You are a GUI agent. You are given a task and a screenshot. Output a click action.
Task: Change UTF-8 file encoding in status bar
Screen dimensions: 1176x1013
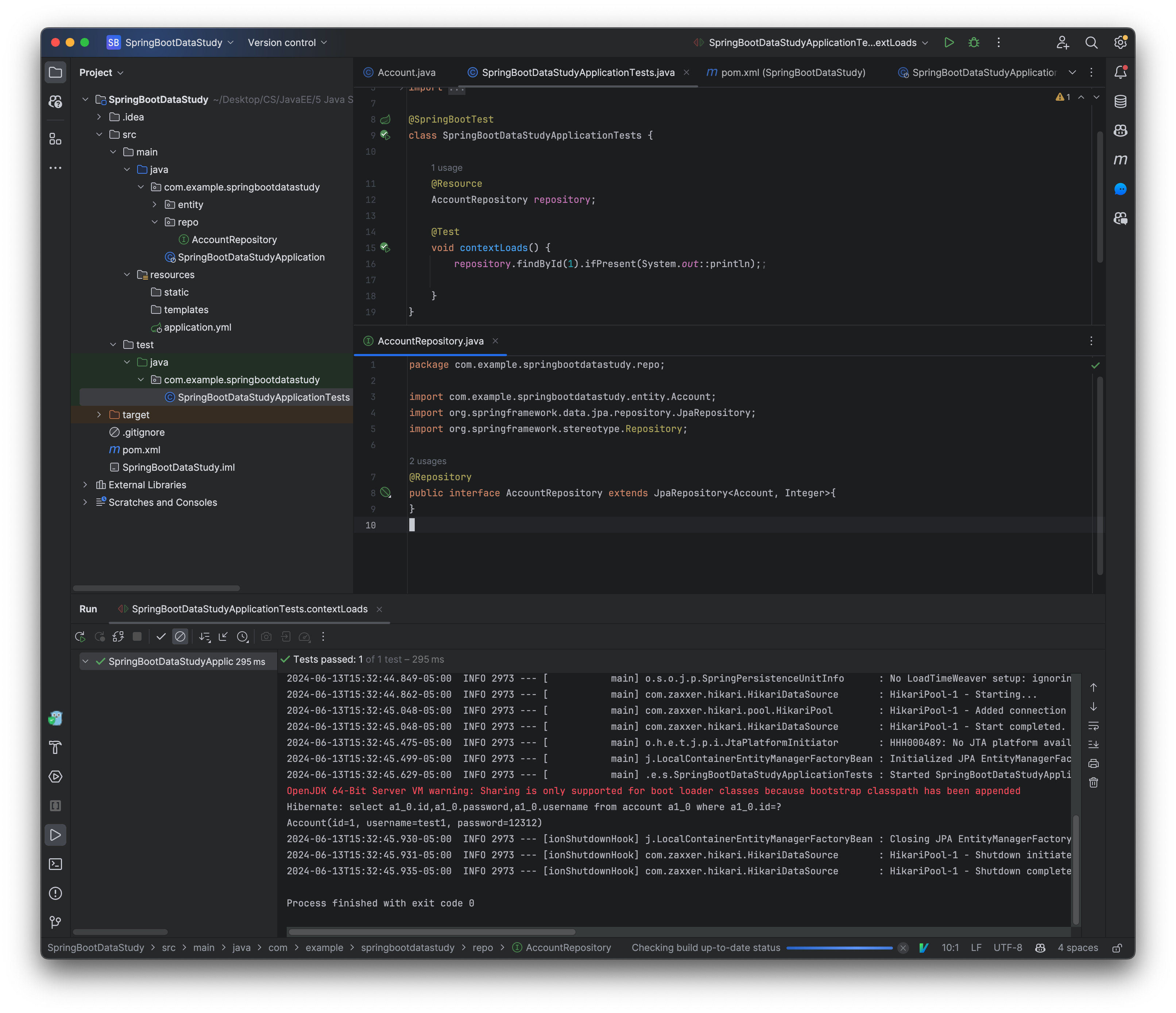coord(1007,948)
